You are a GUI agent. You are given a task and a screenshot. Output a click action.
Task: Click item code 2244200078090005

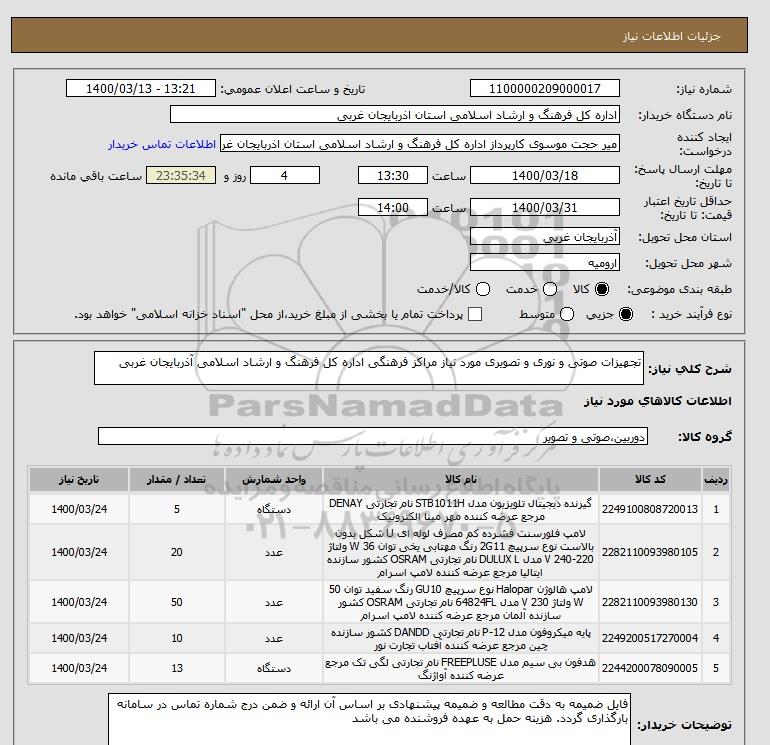[x=650, y=668]
